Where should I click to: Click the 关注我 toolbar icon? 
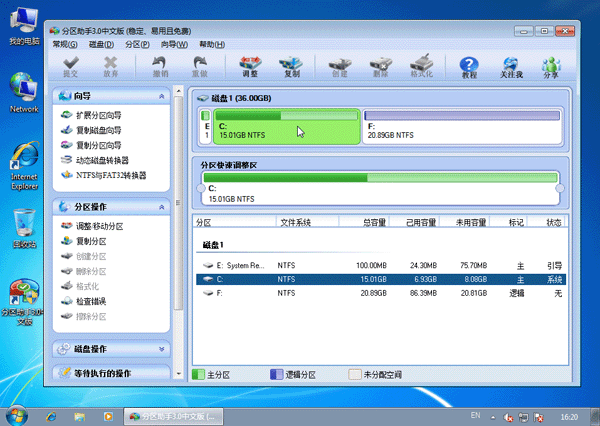click(x=511, y=66)
